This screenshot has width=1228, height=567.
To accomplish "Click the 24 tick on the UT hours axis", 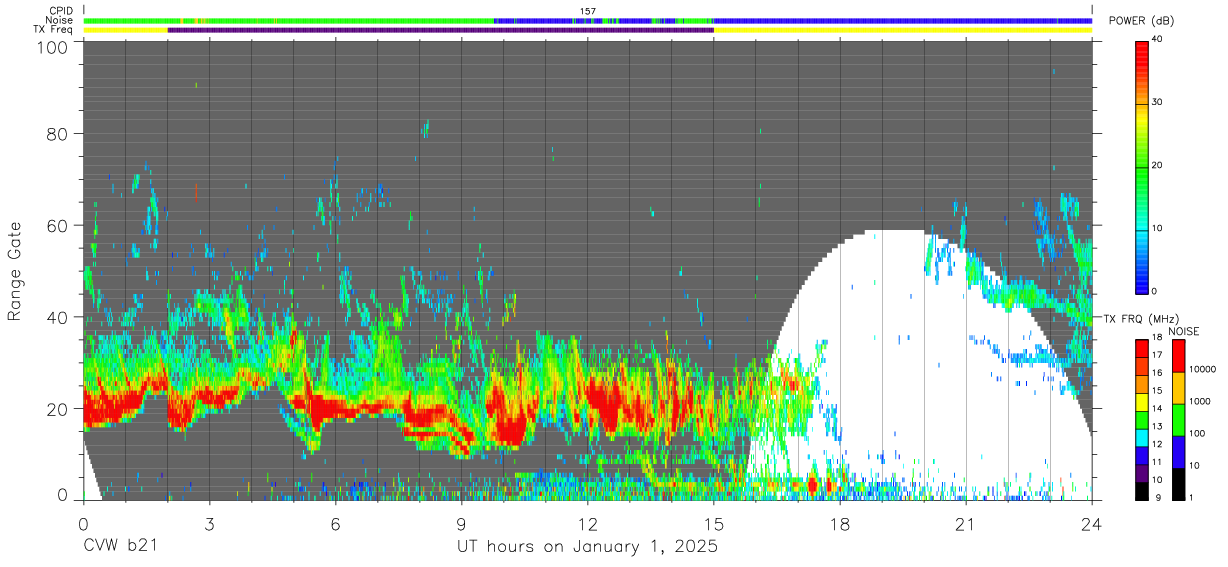I will pos(1092,523).
